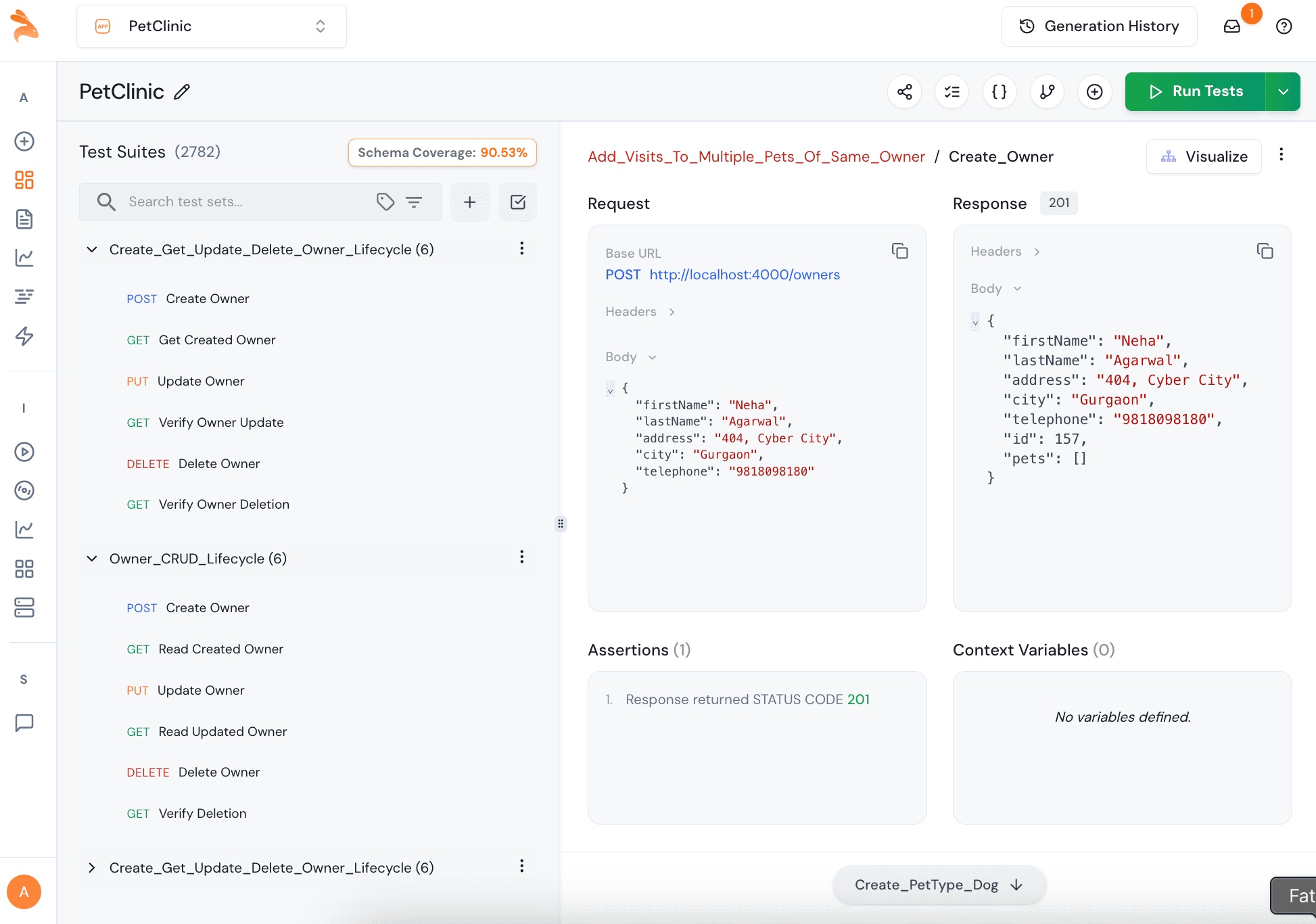
Task: Open menu for first Create_Get_Update_Delete_Owner_Lifecycle suite
Action: (521, 248)
